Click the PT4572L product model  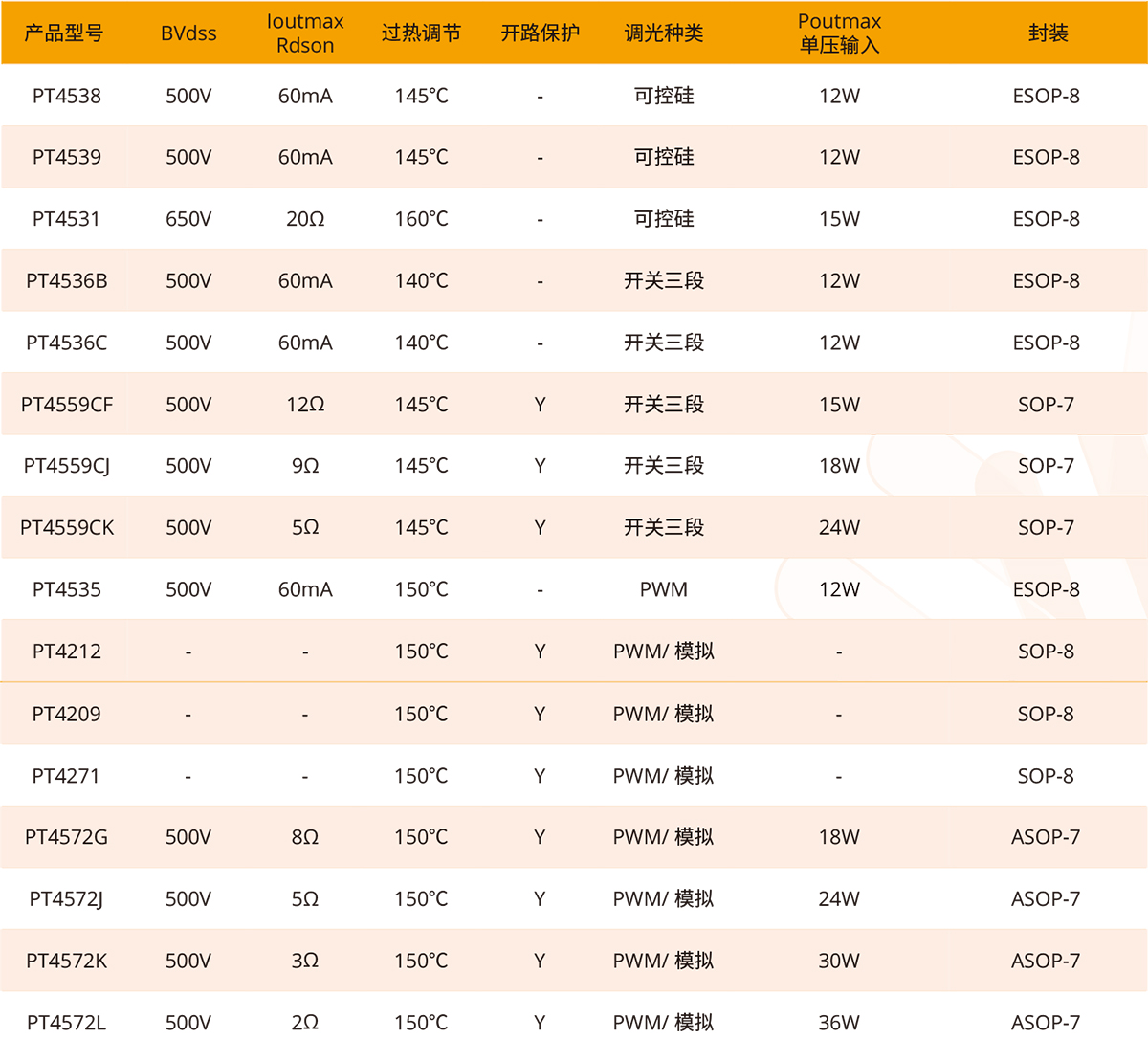click(x=66, y=1023)
